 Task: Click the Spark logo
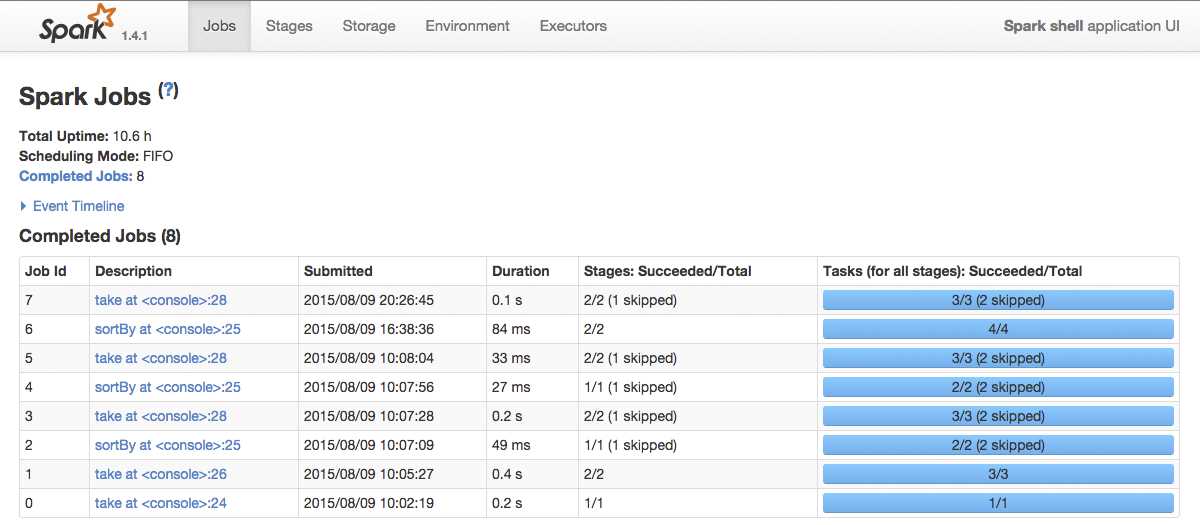[x=76, y=22]
